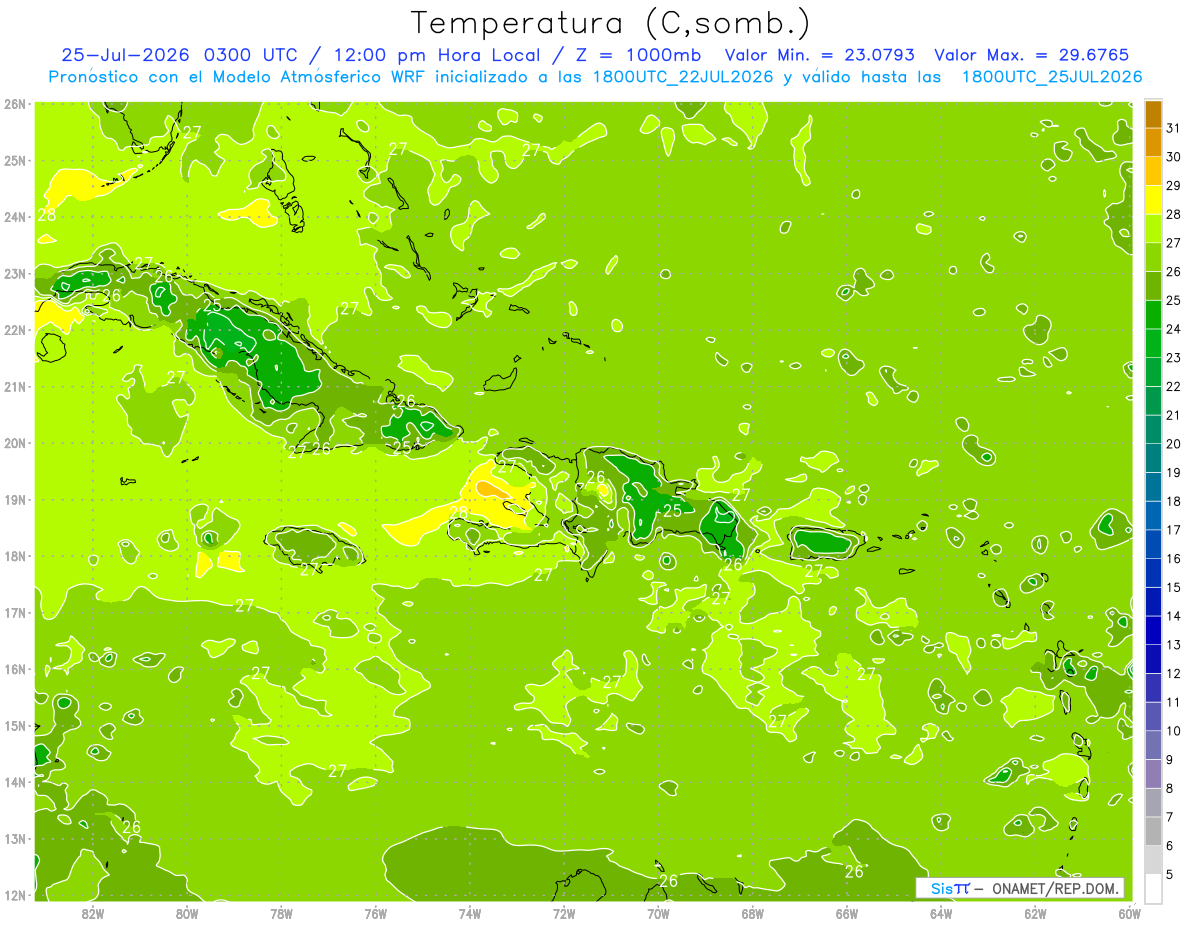Viewport: 1200px width, 927px height.
Task: Click the color scale label "10"
Action: point(1173,731)
